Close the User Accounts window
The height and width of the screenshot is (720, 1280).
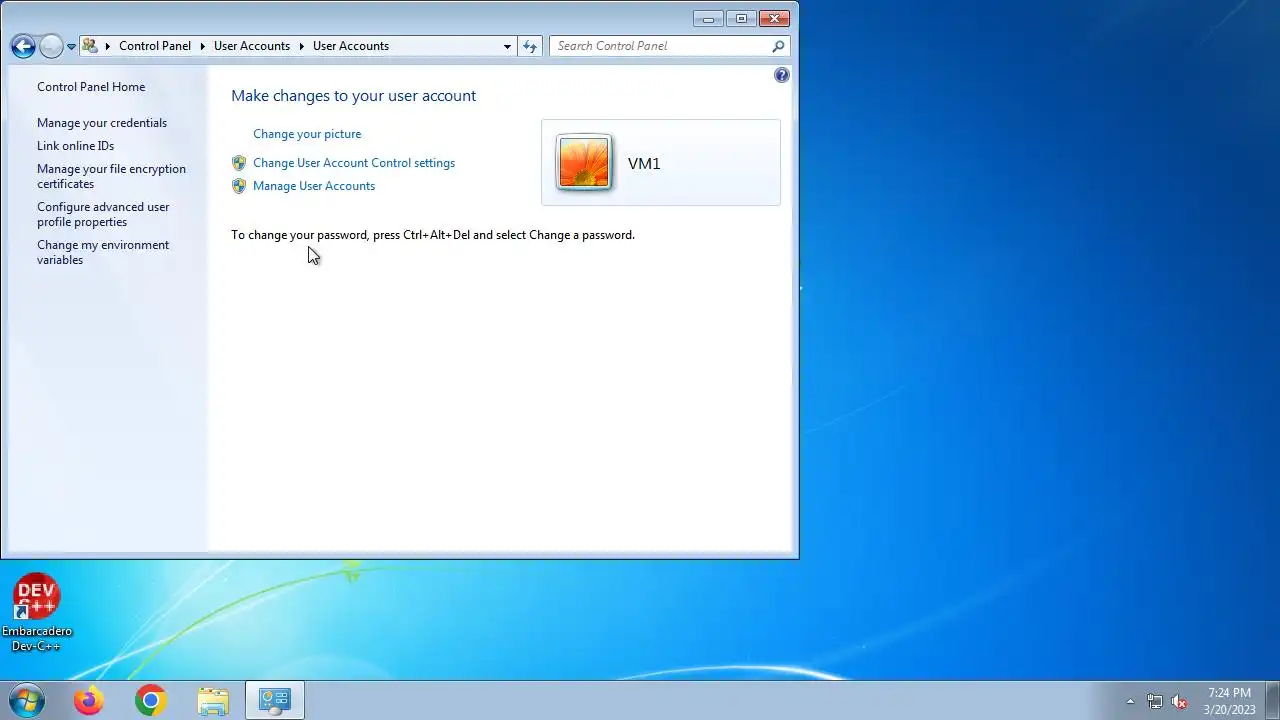(x=775, y=18)
